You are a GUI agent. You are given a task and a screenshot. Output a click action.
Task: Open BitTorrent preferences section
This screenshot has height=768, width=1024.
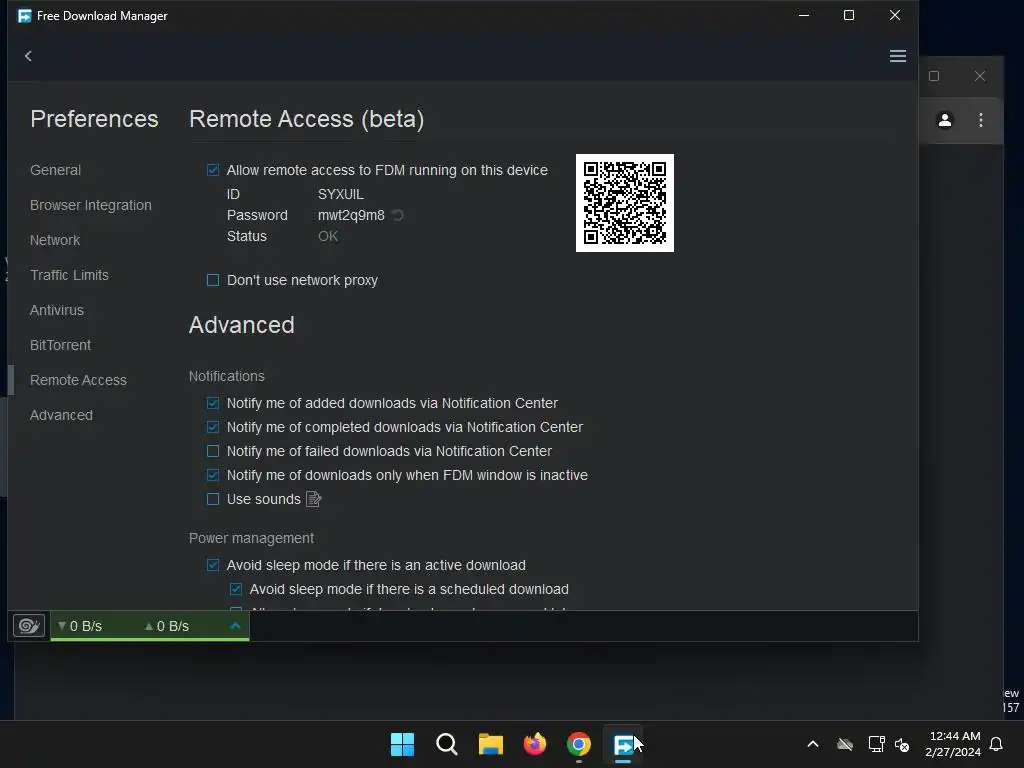tap(60, 345)
